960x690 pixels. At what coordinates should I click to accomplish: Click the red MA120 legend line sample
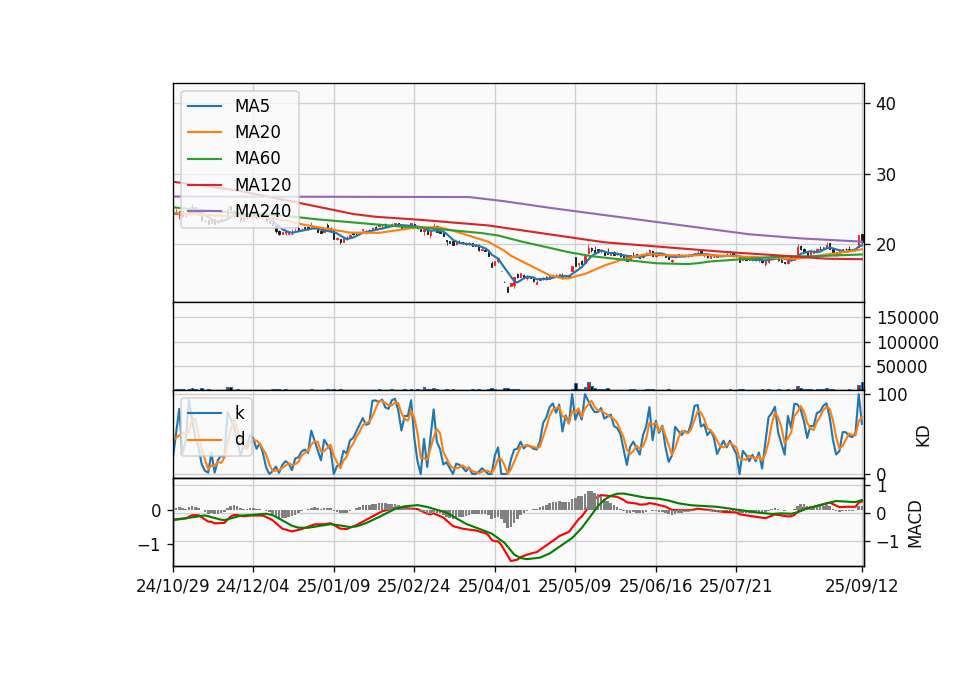pyautogui.click(x=204, y=185)
